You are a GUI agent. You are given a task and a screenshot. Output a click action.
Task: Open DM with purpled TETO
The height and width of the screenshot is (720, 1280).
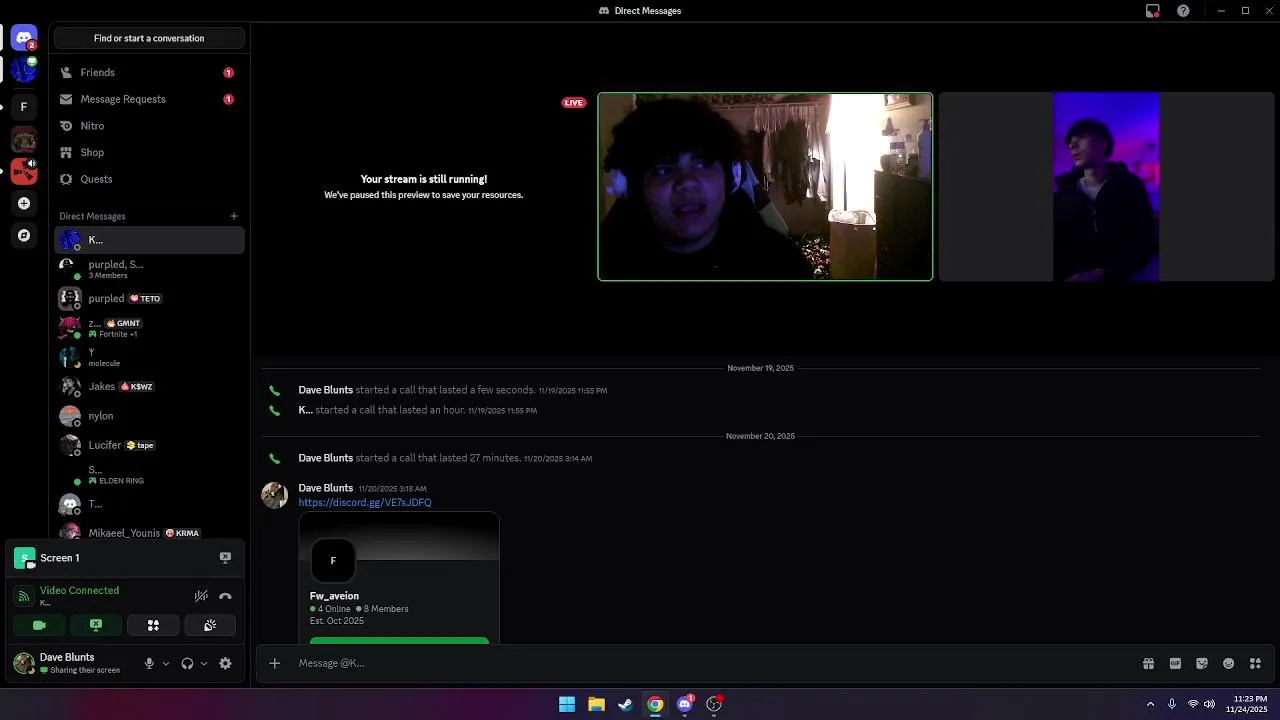[149, 298]
